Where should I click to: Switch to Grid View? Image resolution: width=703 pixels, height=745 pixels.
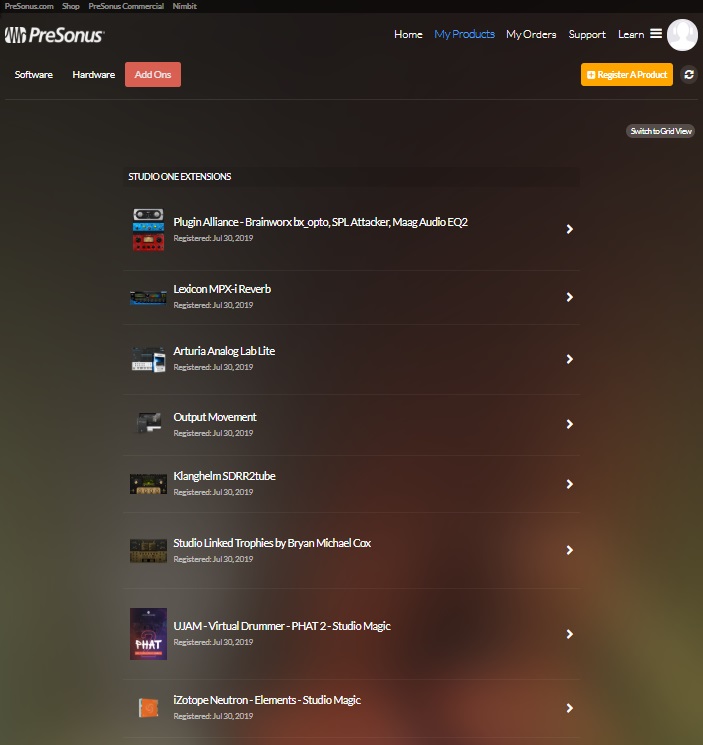tap(660, 131)
